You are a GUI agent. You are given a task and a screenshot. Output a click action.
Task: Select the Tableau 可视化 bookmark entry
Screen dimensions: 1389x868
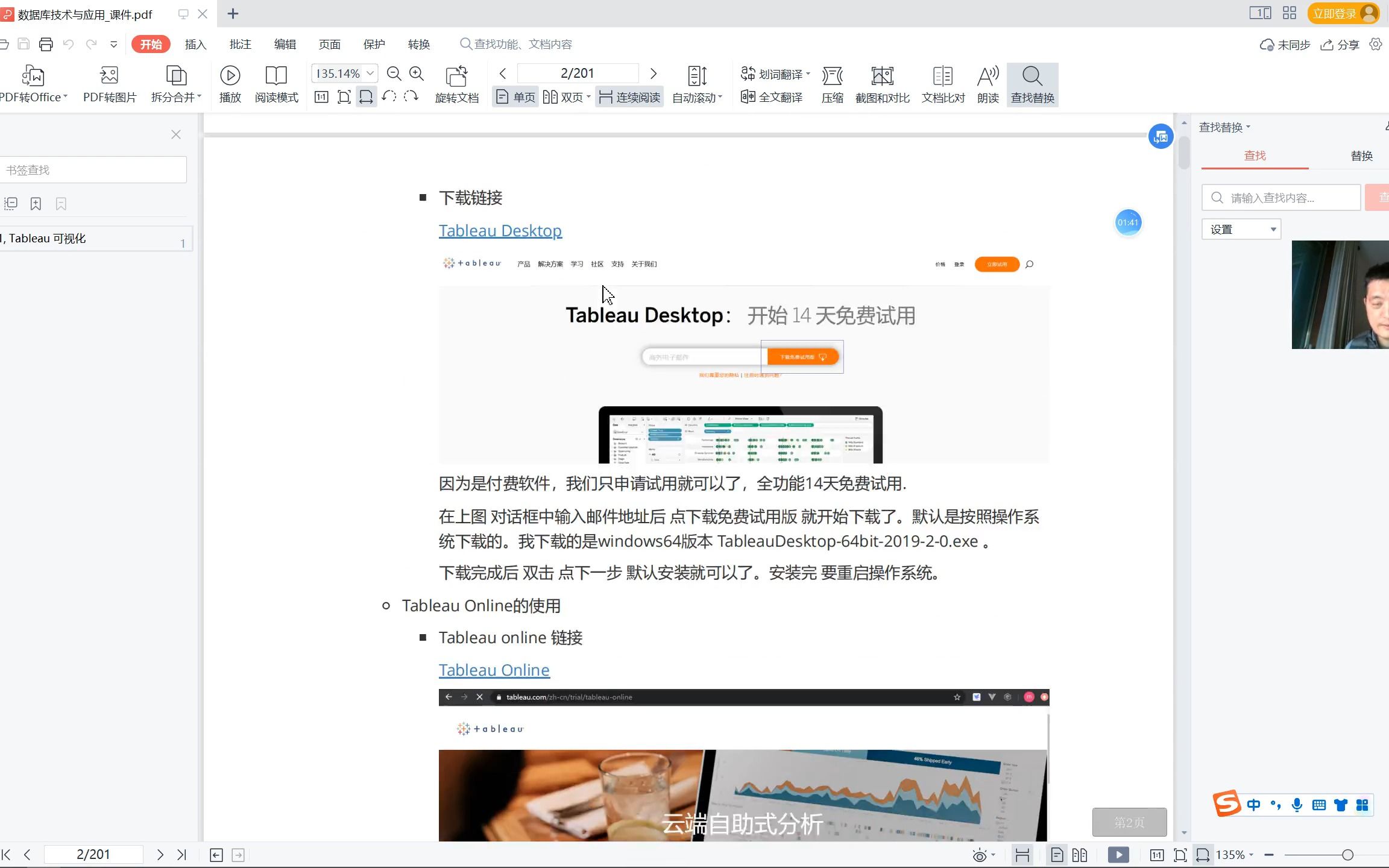(96, 239)
